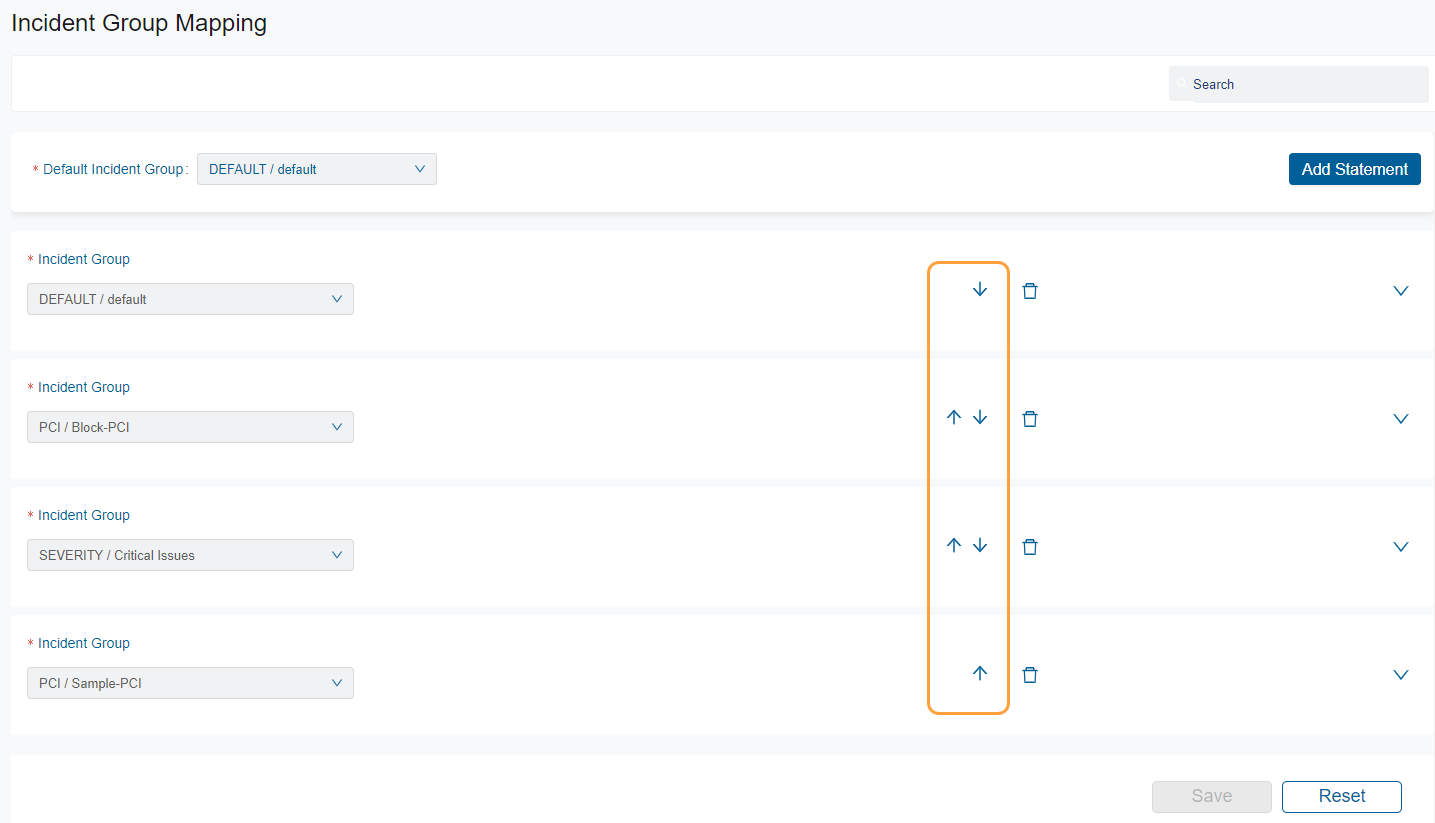Delete the DEFAULT / default statement
This screenshot has width=1435, height=823.
pyautogui.click(x=1030, y=290)
